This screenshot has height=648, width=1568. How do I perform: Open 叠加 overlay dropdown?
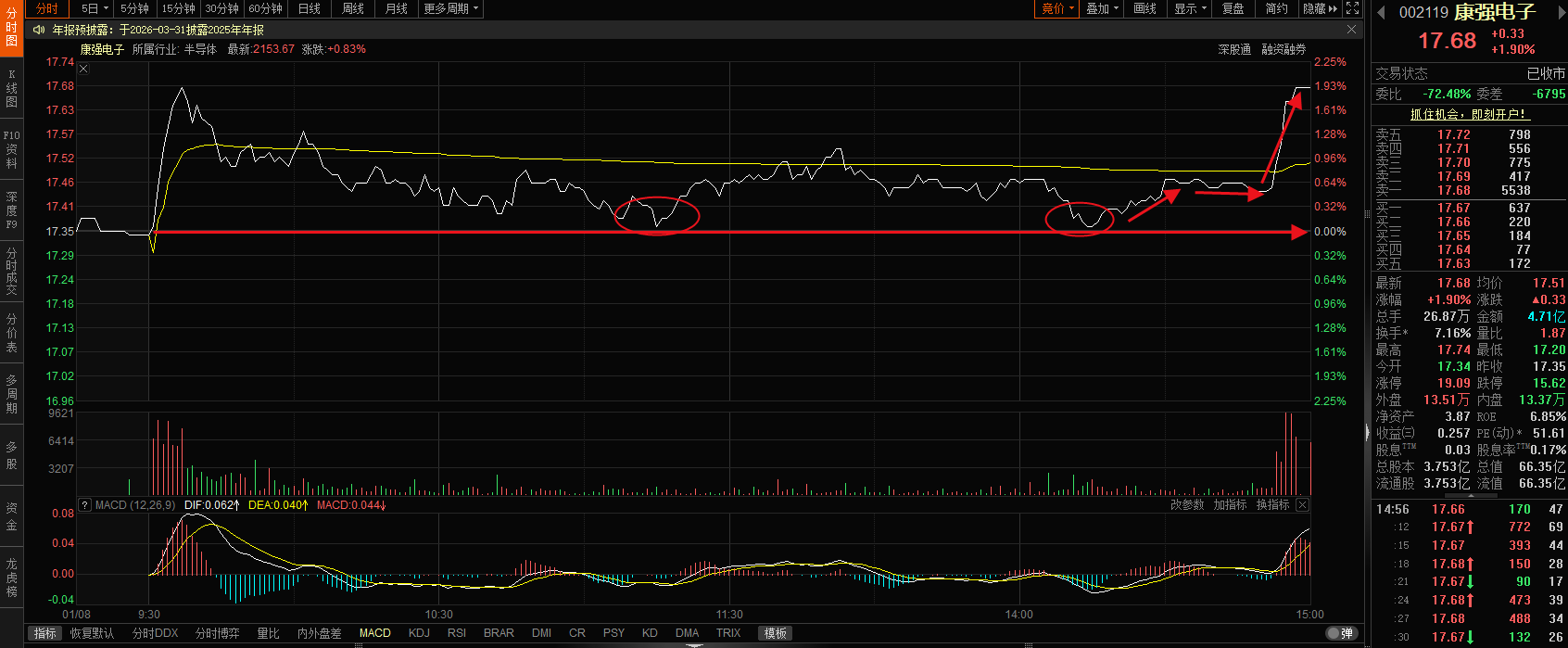click(1103, 8)
